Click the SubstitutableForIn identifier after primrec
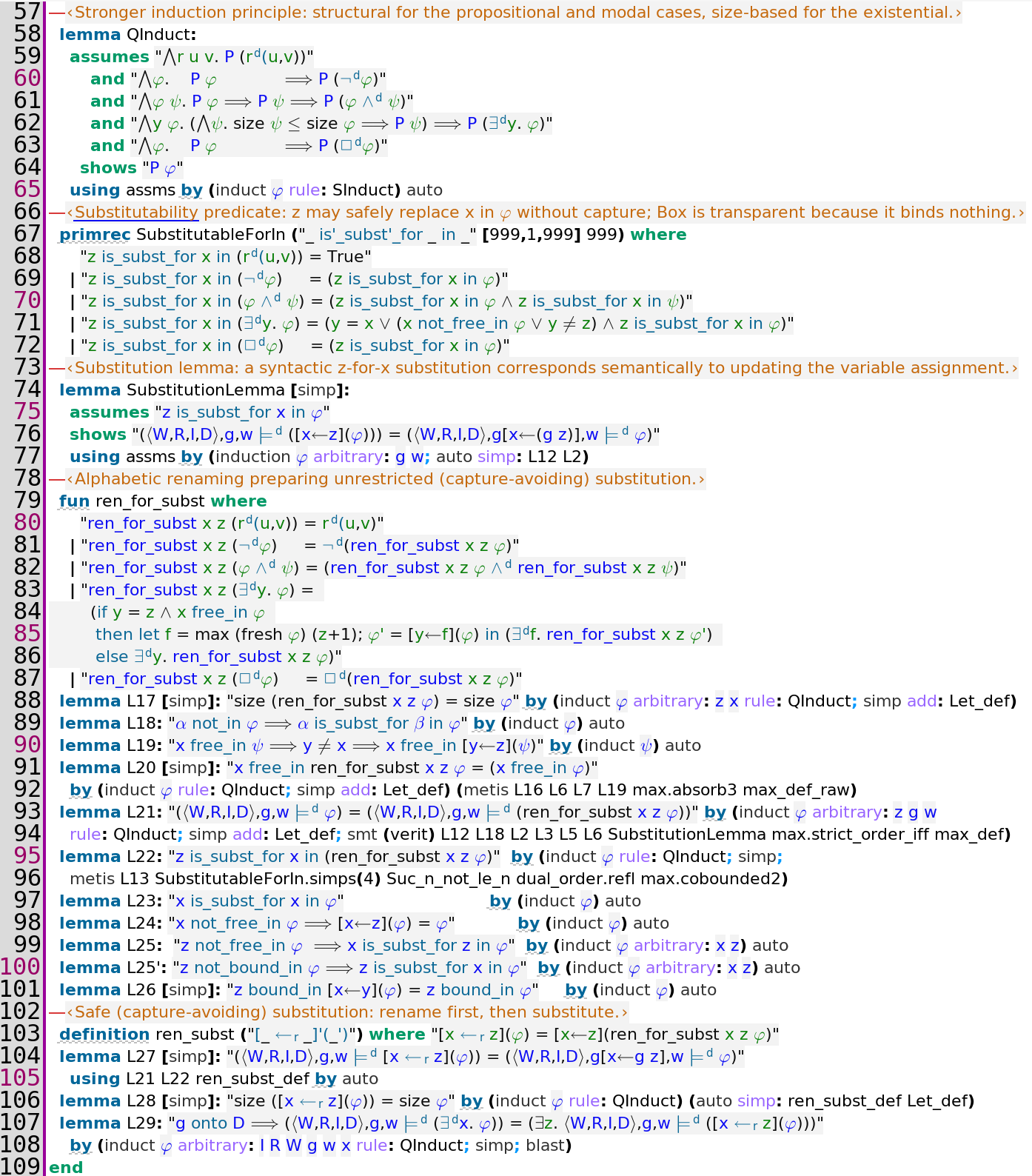The image size is (1032, 1176). tap(211, 235)
